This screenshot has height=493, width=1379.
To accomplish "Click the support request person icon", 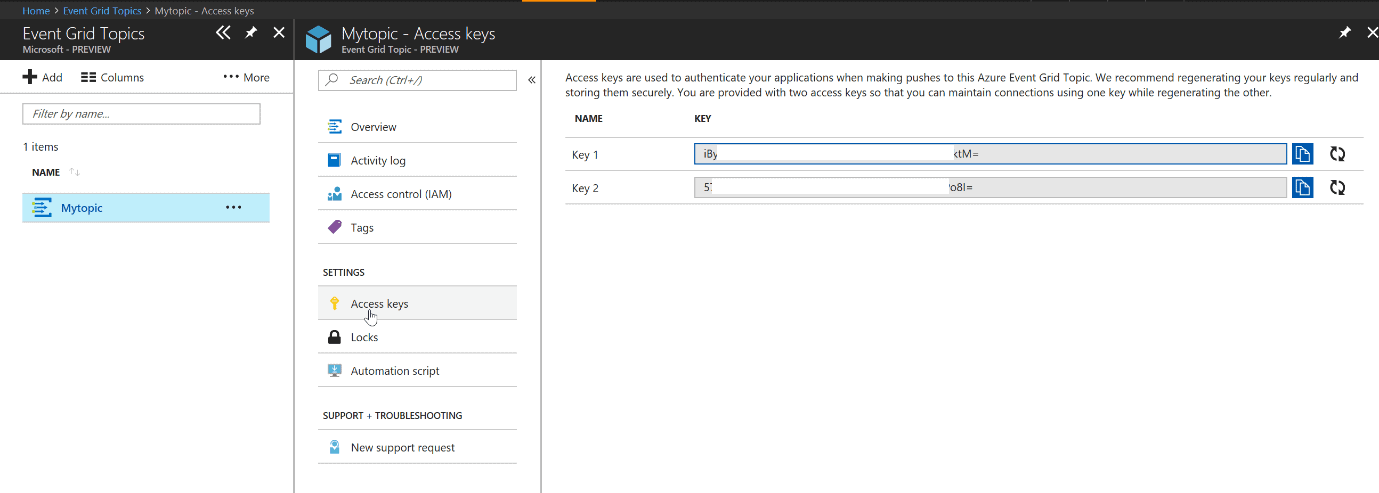I will pyautogui.click(x=335, y=447).
